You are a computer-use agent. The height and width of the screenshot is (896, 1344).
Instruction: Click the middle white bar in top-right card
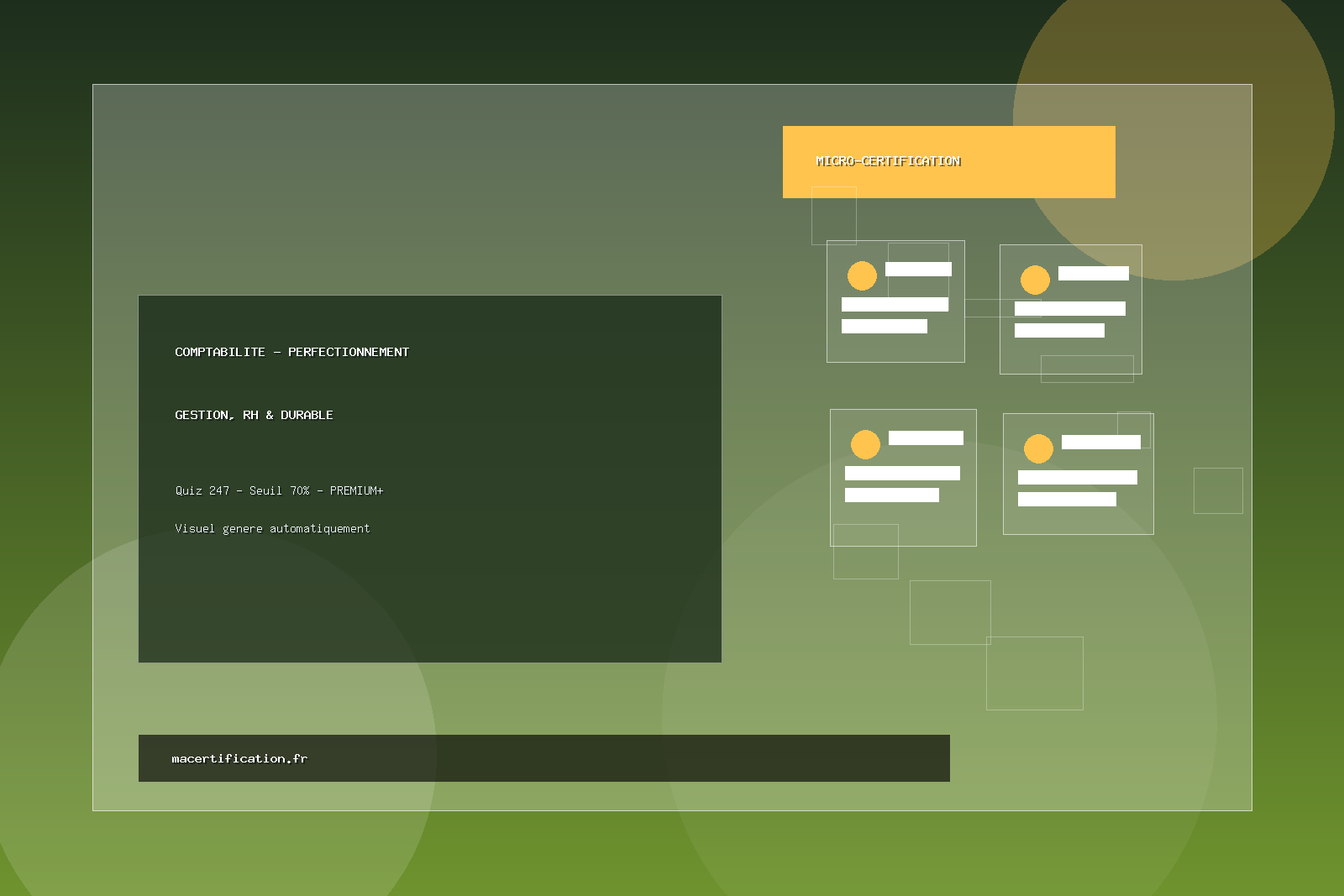[x=1069, y=308]
